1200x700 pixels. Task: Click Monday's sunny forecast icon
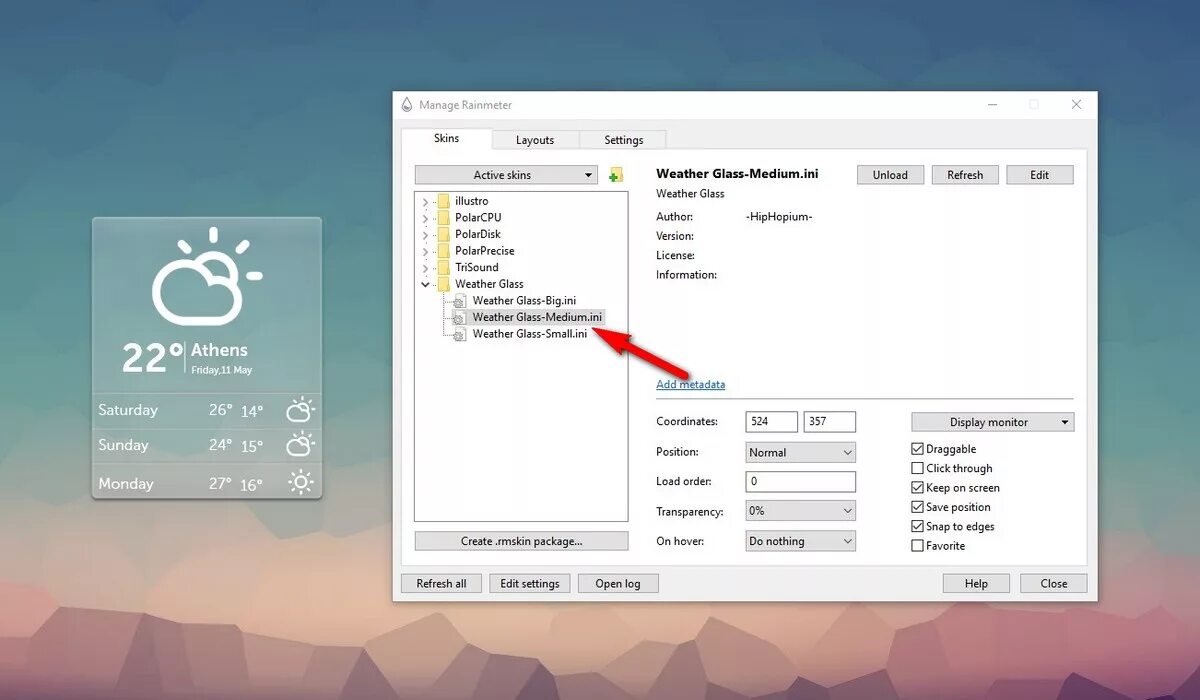[300, 483]
